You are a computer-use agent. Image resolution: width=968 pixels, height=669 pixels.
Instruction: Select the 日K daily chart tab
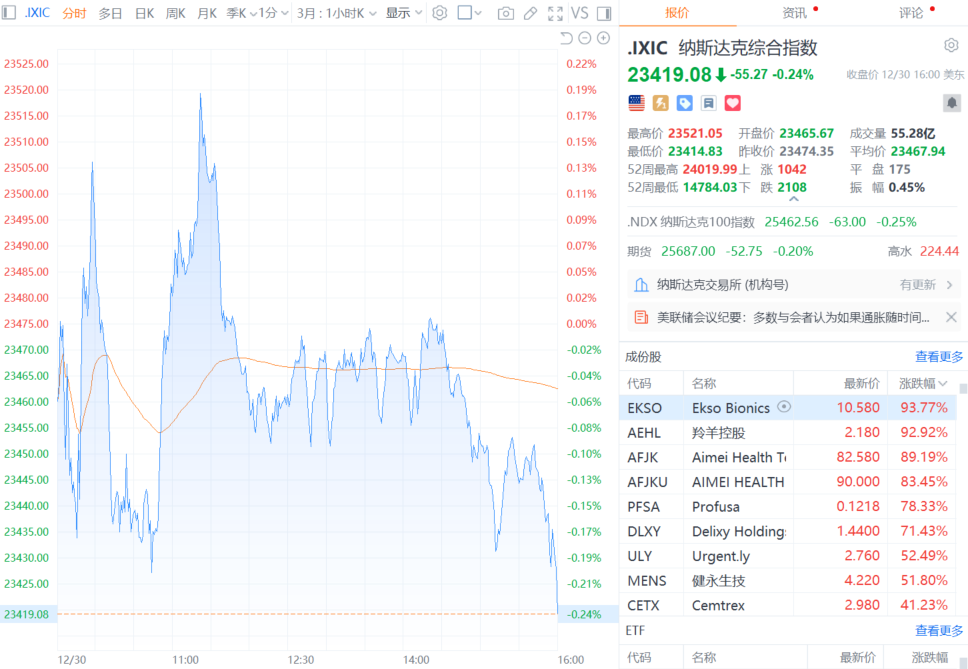click(x=144, y=13)
